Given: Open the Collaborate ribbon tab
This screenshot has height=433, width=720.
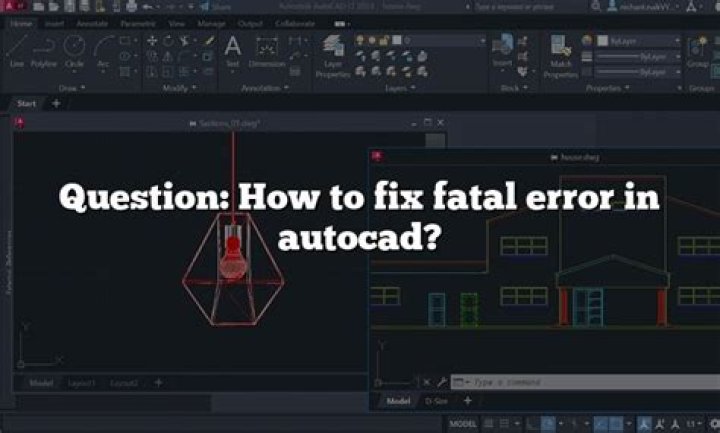Looking at the screenshot, I should 295,23.
